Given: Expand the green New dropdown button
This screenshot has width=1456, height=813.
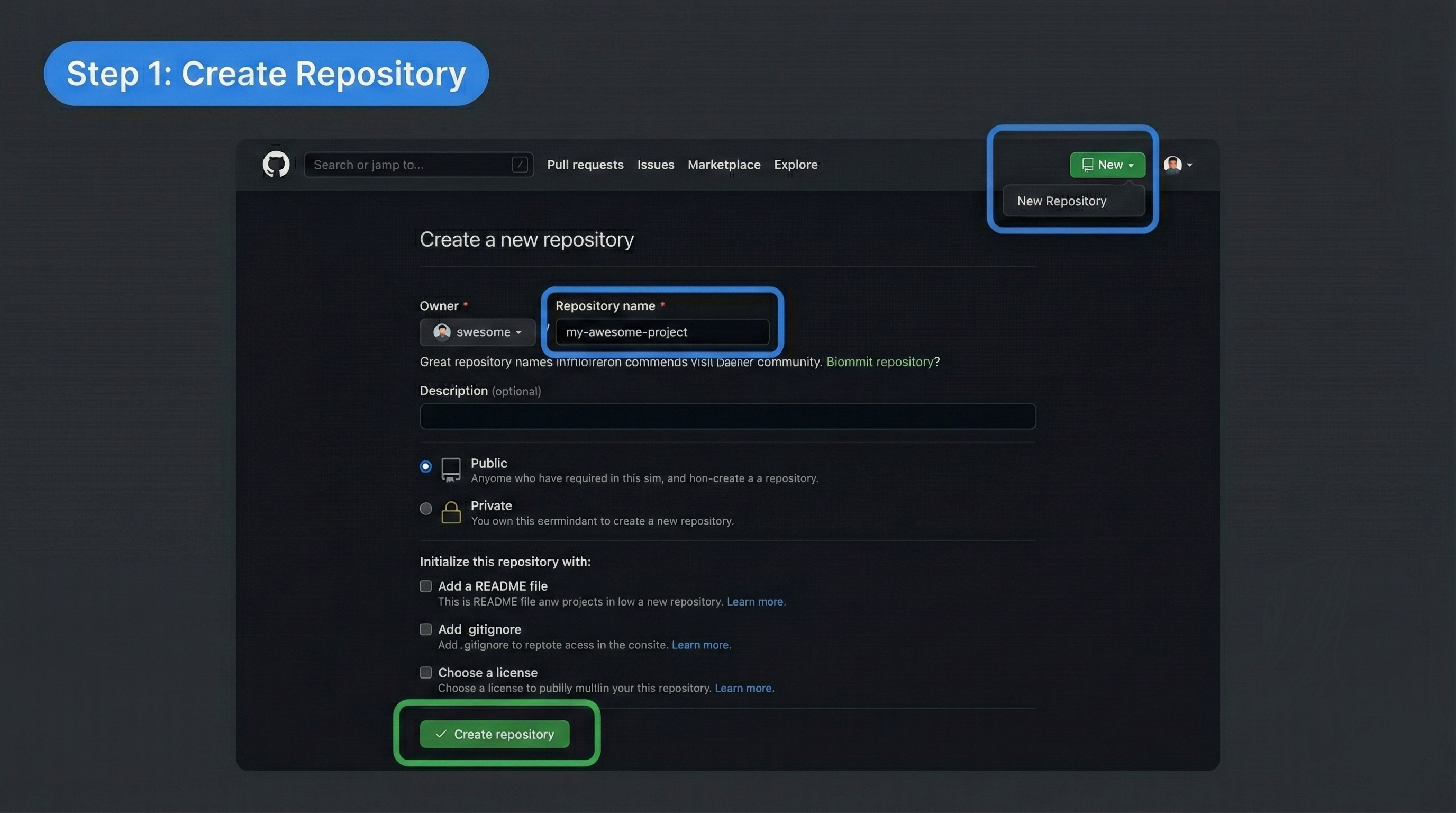Looking at the screenshot, I should pos(1107,165).
